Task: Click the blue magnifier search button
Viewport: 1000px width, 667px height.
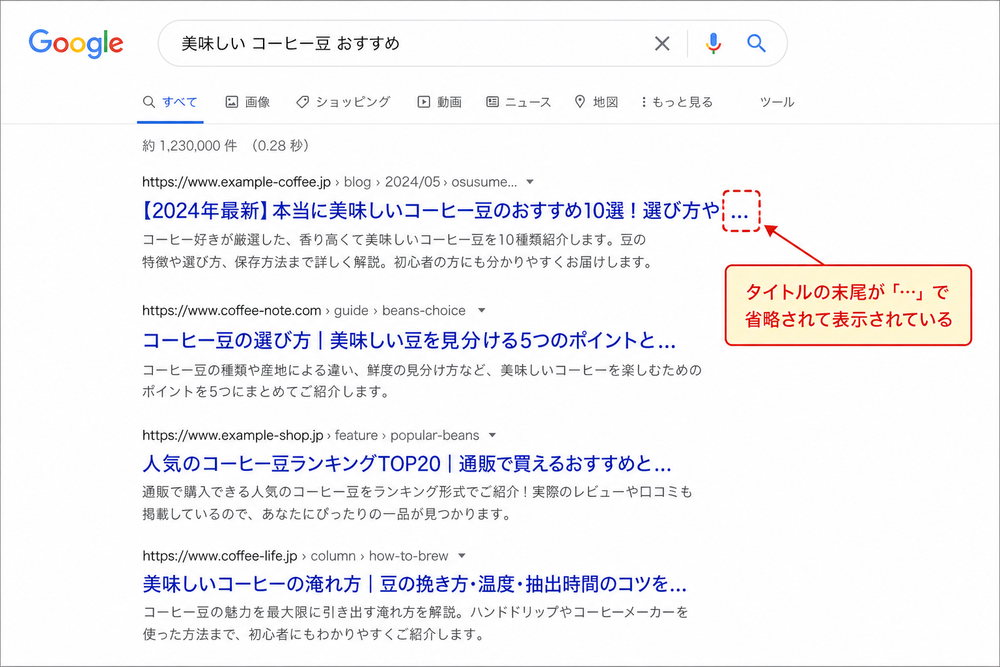Action: point(756,43)
